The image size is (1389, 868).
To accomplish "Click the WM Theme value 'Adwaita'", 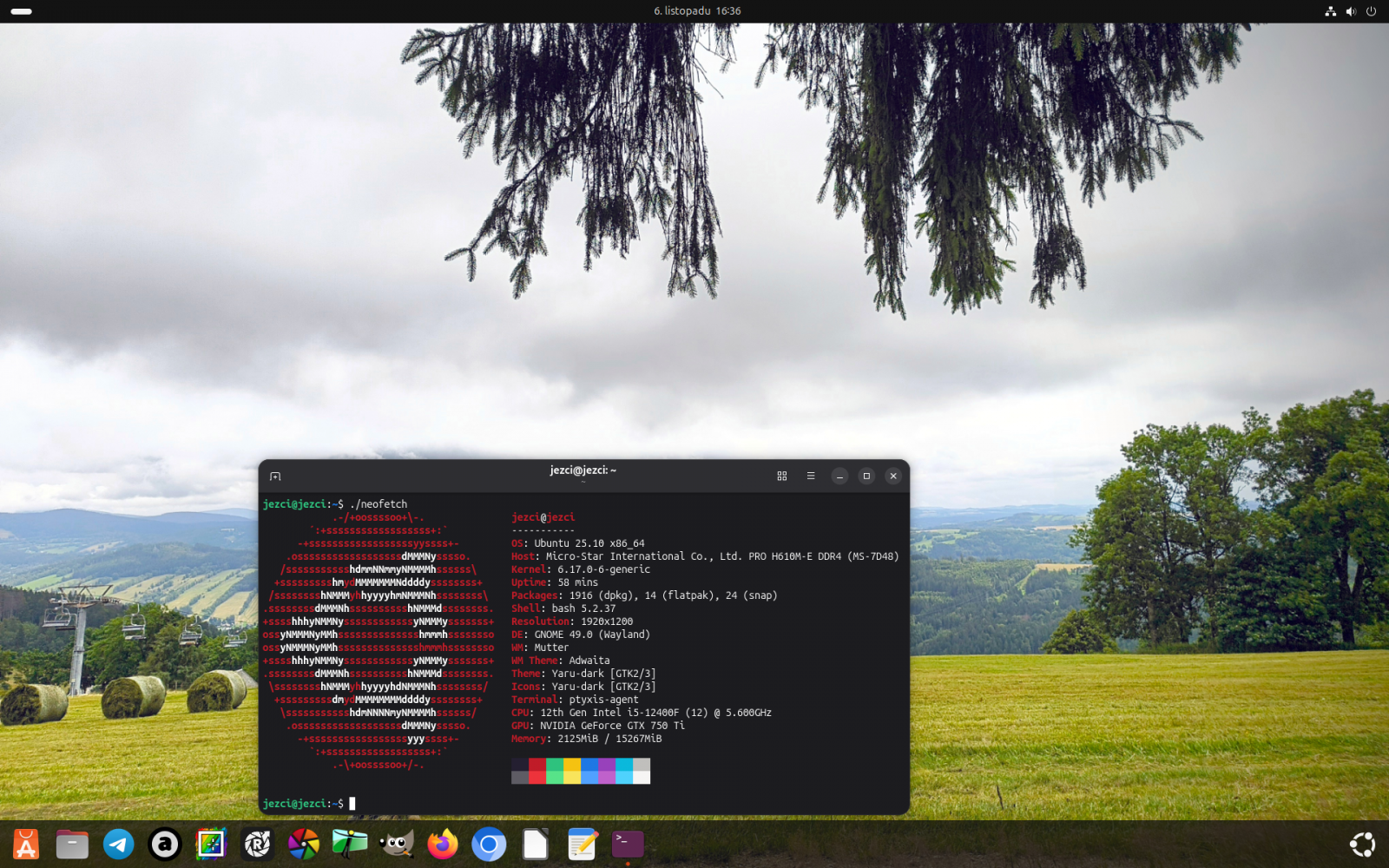I will pos(589,661).
